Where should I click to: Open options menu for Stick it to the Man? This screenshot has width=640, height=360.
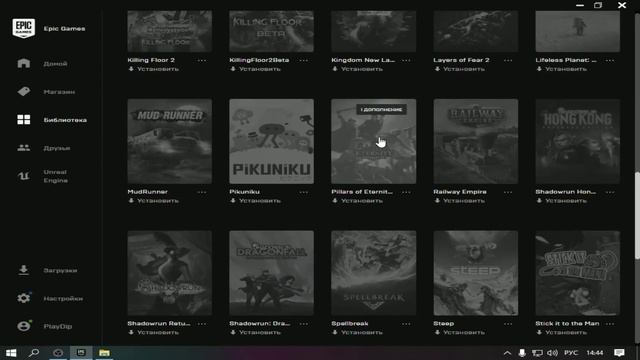pyautogui.click(x=610, y=324)
